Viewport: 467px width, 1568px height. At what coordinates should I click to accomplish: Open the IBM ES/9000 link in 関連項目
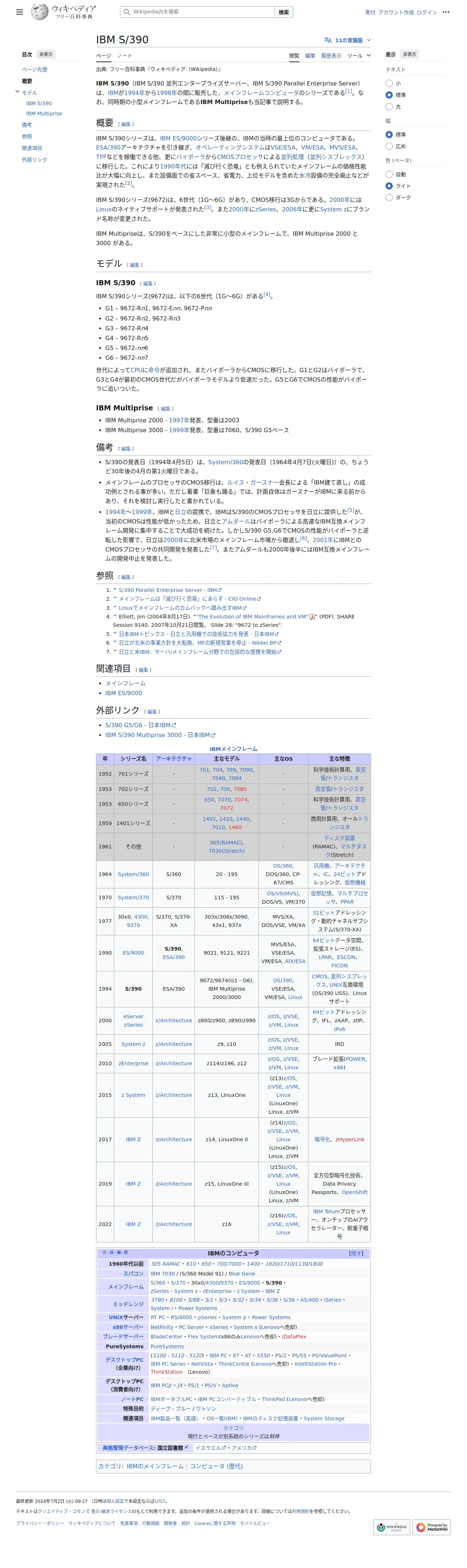(124, 693)
